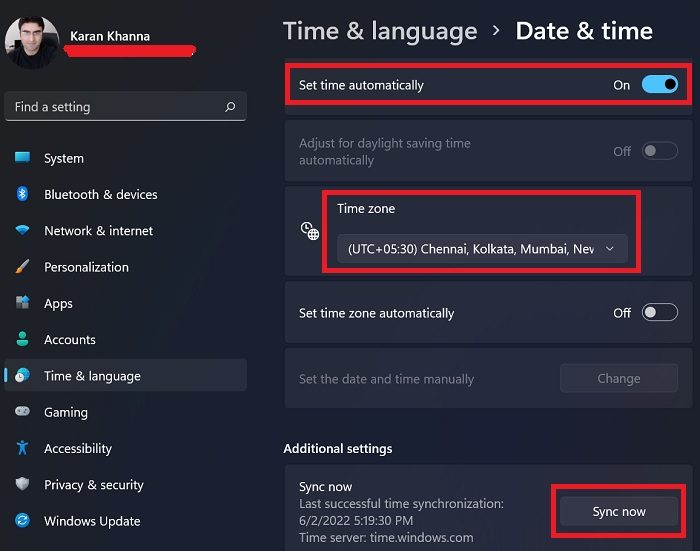Click the Accounts person icon
This screenshot has width=700, height=551.
click(x=22, y=340)
